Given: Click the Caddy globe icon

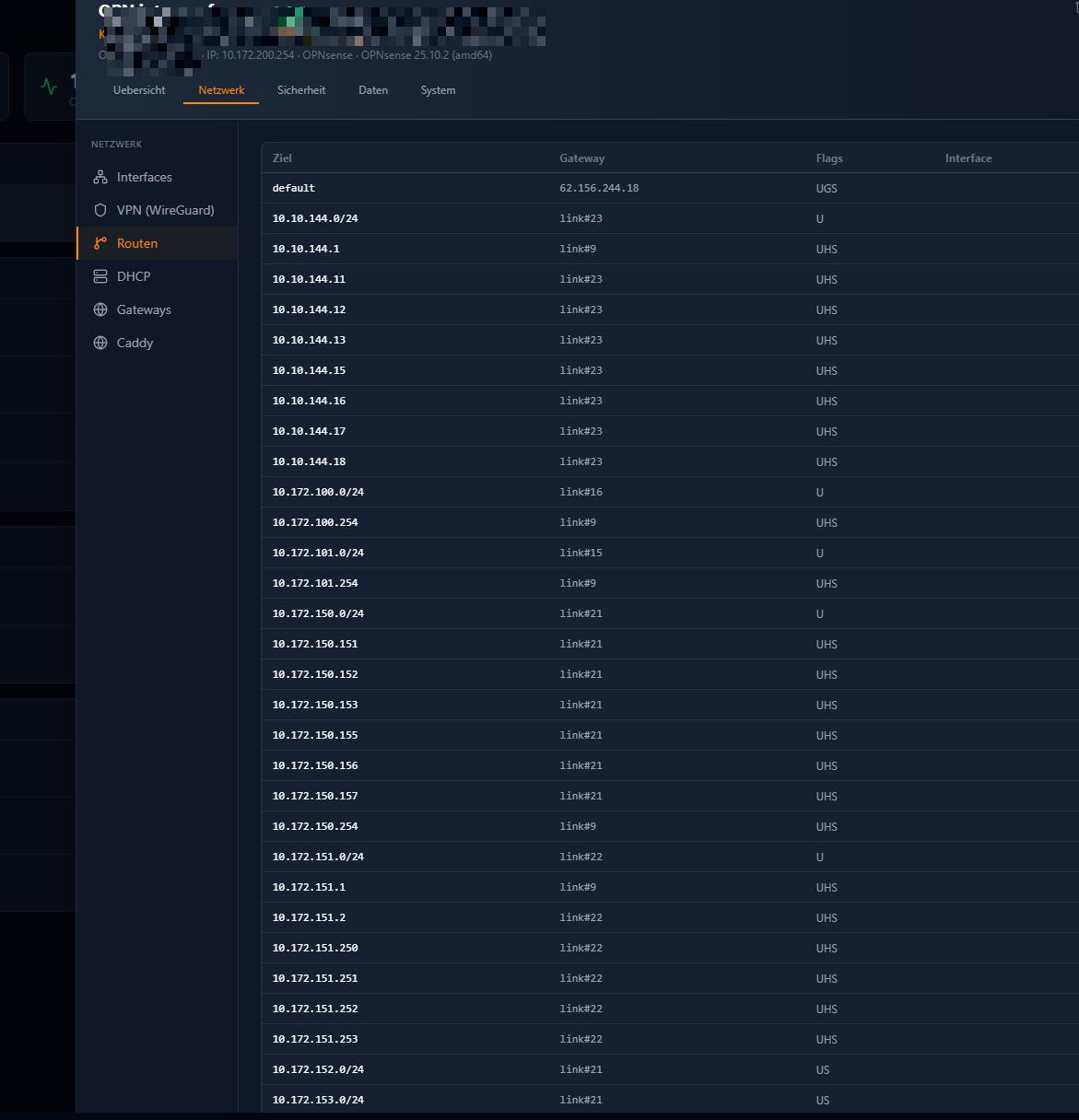Looking at the screenshot, I should coord(100,343).
